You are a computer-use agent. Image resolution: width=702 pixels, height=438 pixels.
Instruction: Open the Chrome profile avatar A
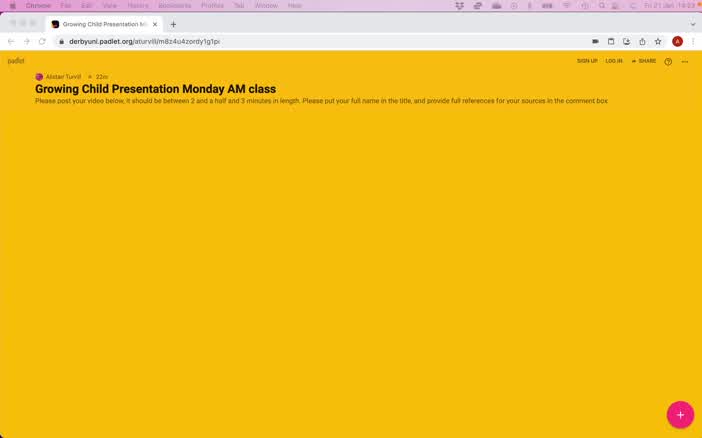pos(677,42)
